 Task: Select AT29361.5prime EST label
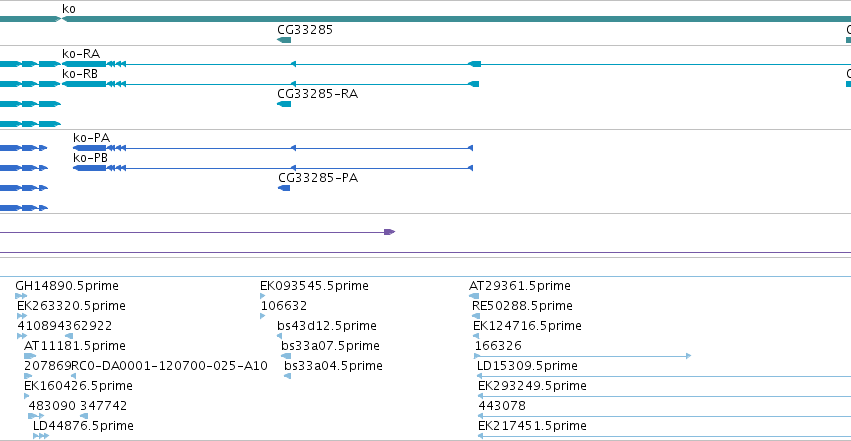(x=520, y=286)
